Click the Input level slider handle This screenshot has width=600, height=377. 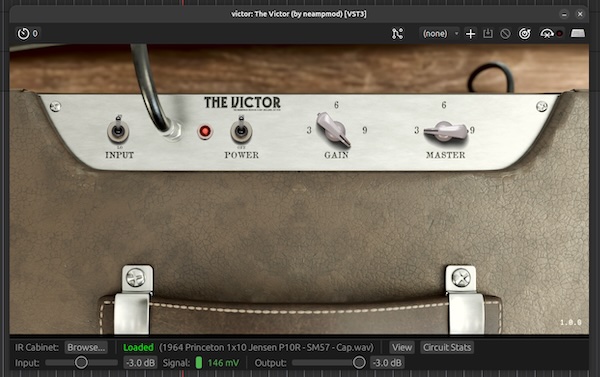[x=81, y=362]
